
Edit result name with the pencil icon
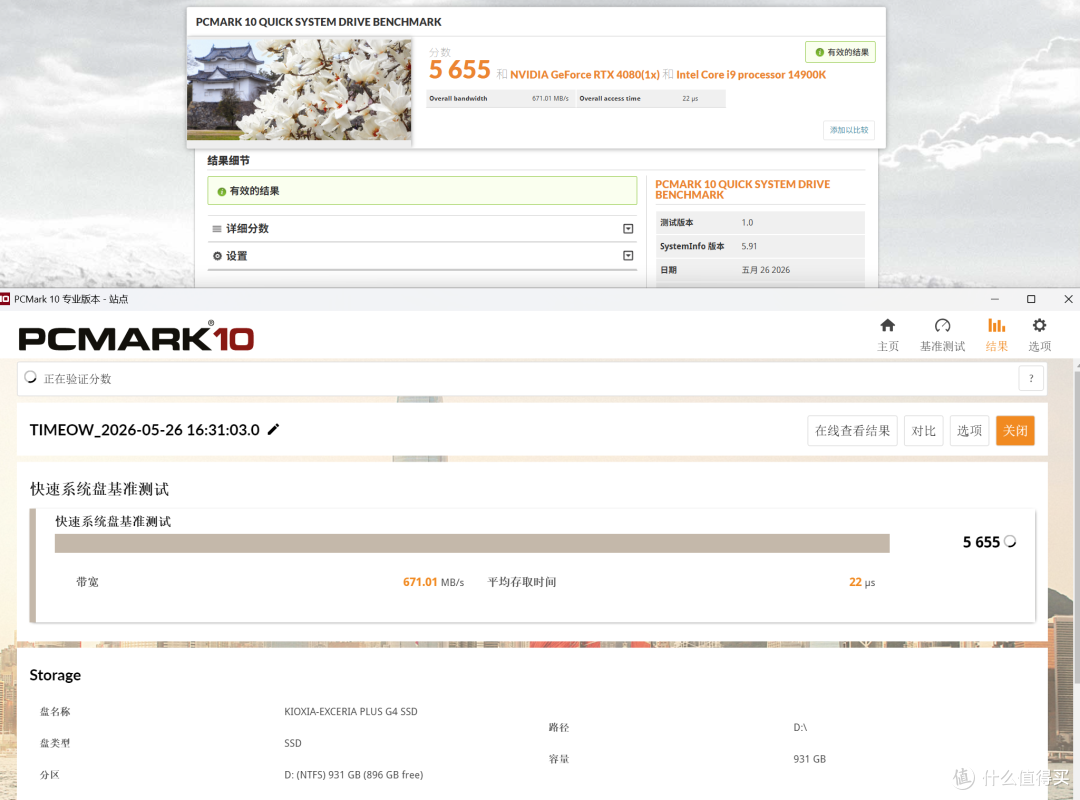[x=273, y=429]
